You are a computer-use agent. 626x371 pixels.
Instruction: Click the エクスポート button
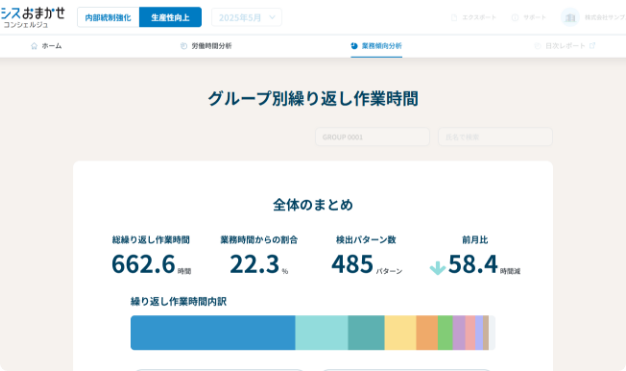(473, 18)
